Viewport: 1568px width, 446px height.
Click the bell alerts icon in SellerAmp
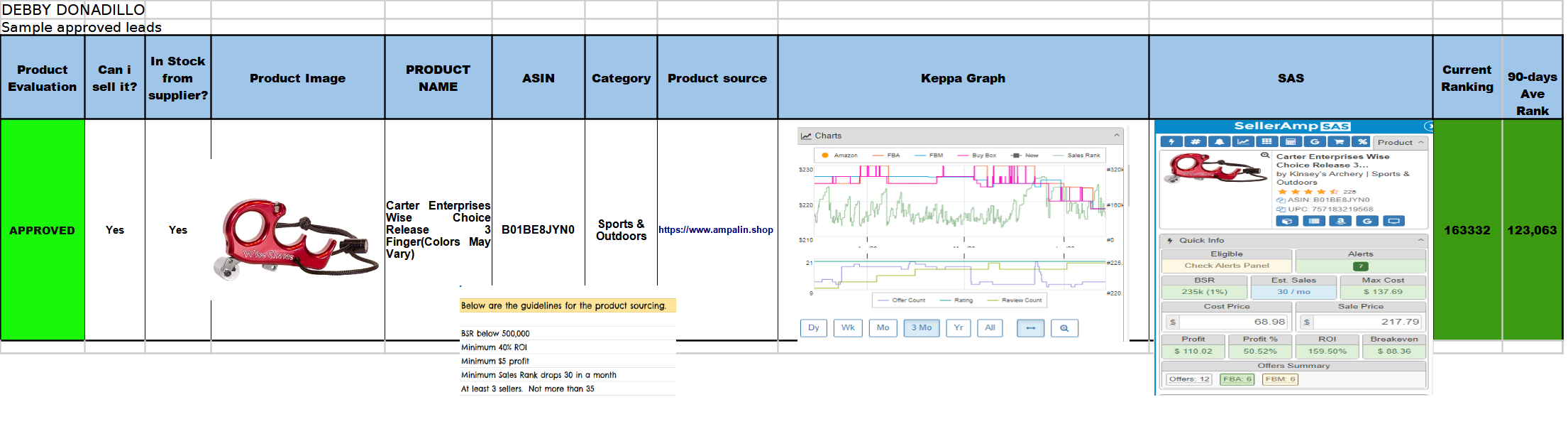[x=1219, y=142]
